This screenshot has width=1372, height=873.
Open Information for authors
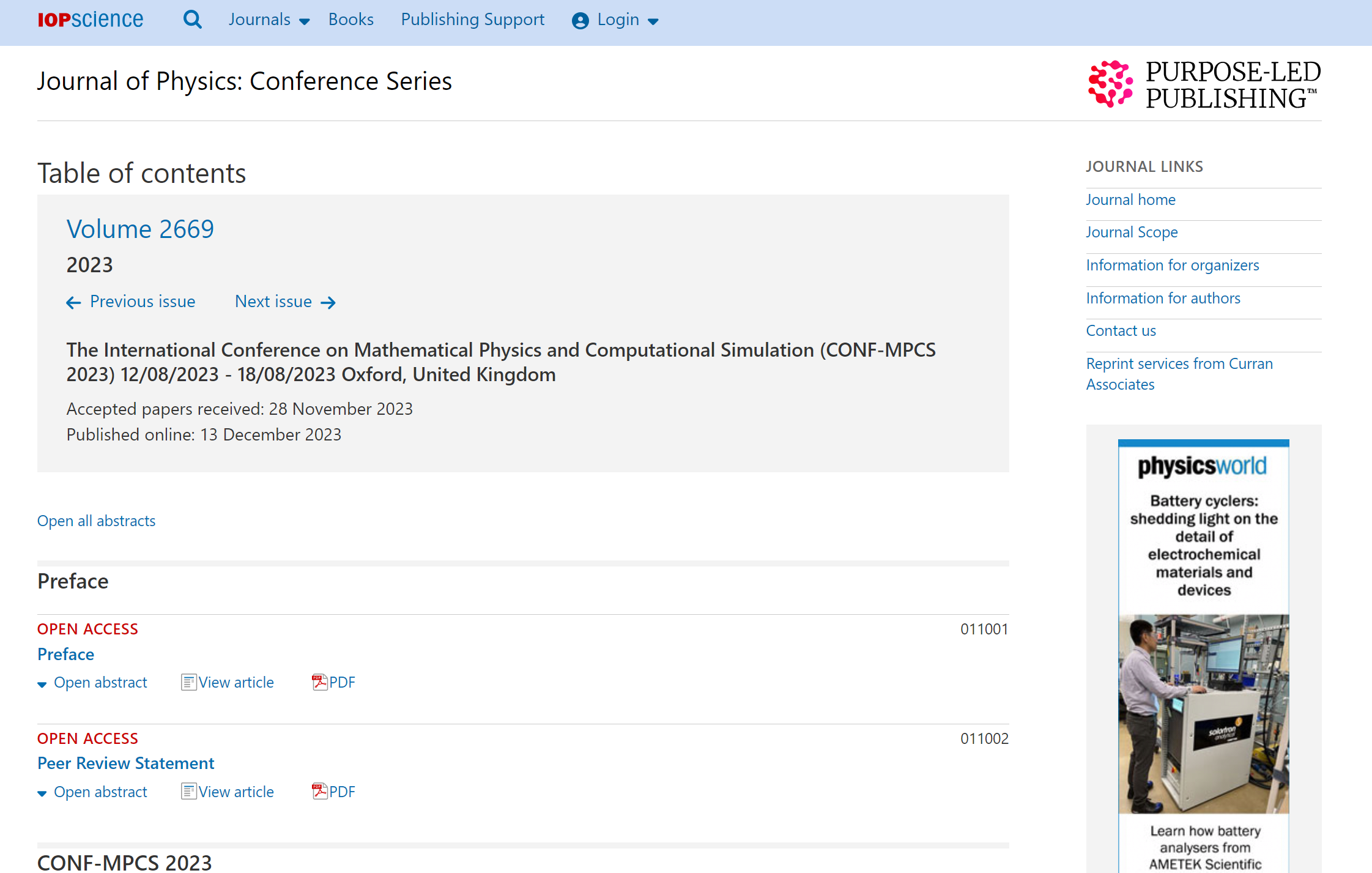click(x=1163, y=298)
